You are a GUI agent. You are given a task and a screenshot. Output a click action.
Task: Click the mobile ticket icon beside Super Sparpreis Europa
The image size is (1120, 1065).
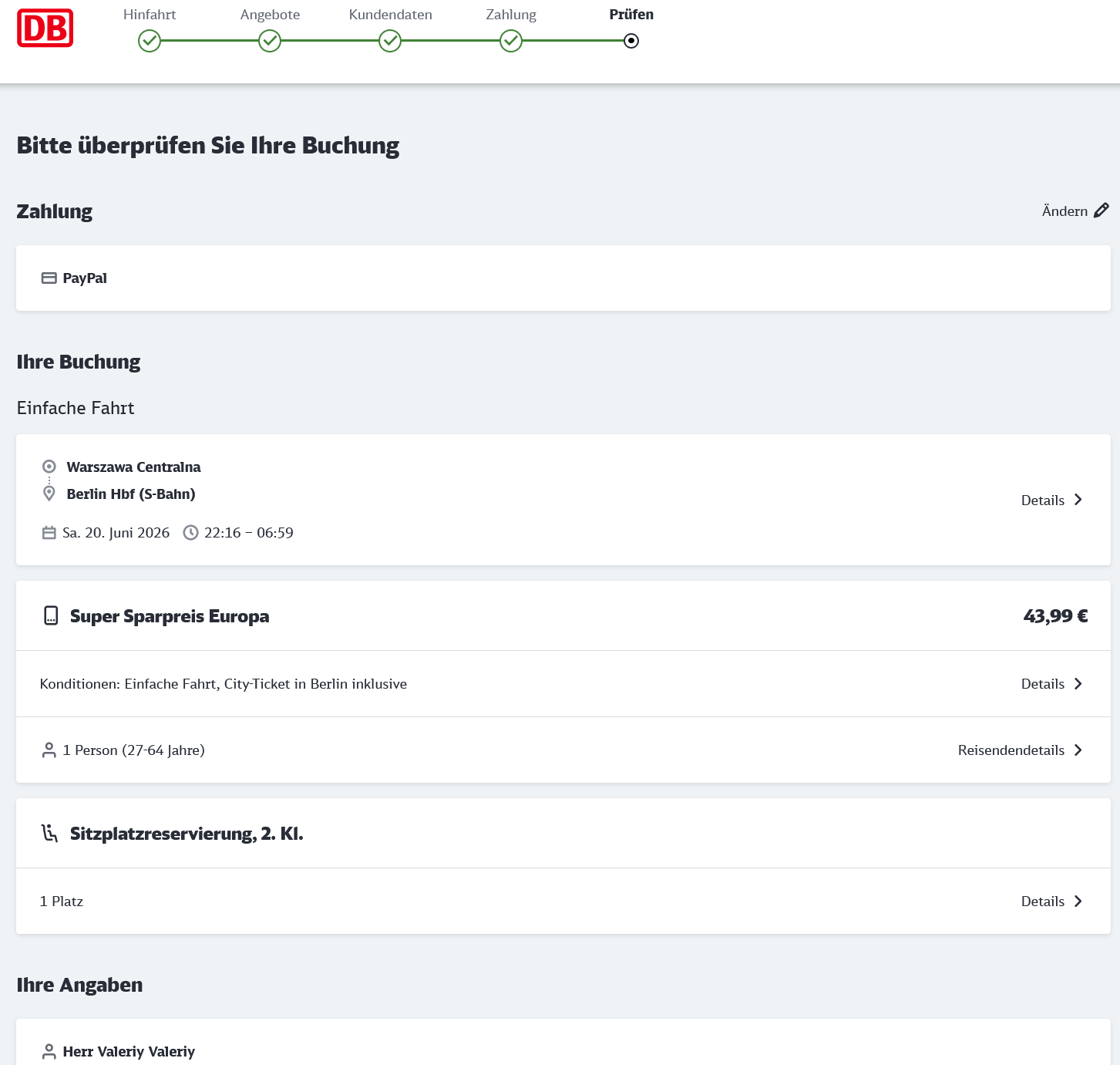(51, 615)
